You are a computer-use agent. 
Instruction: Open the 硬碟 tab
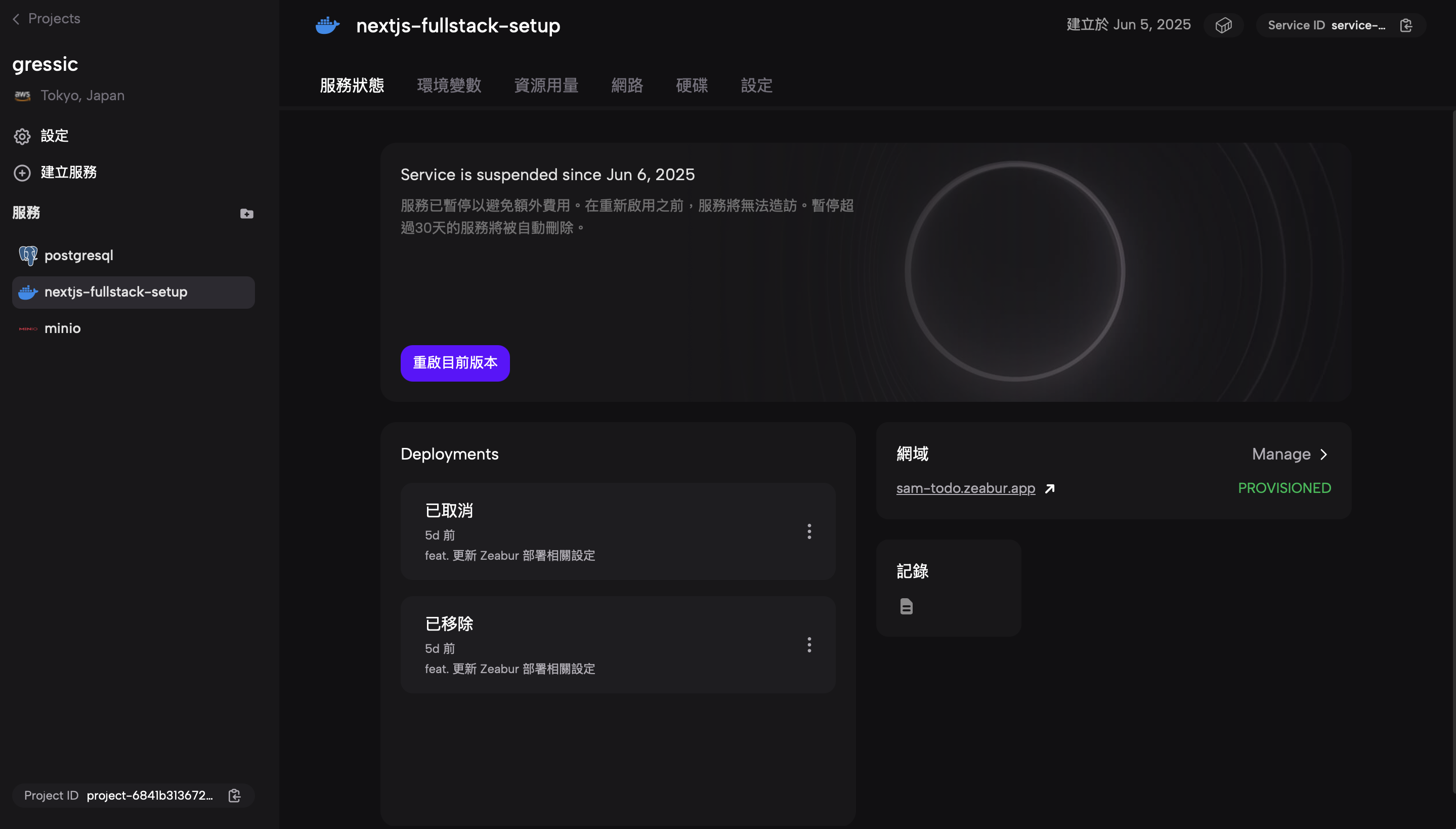tap(691, 86)
